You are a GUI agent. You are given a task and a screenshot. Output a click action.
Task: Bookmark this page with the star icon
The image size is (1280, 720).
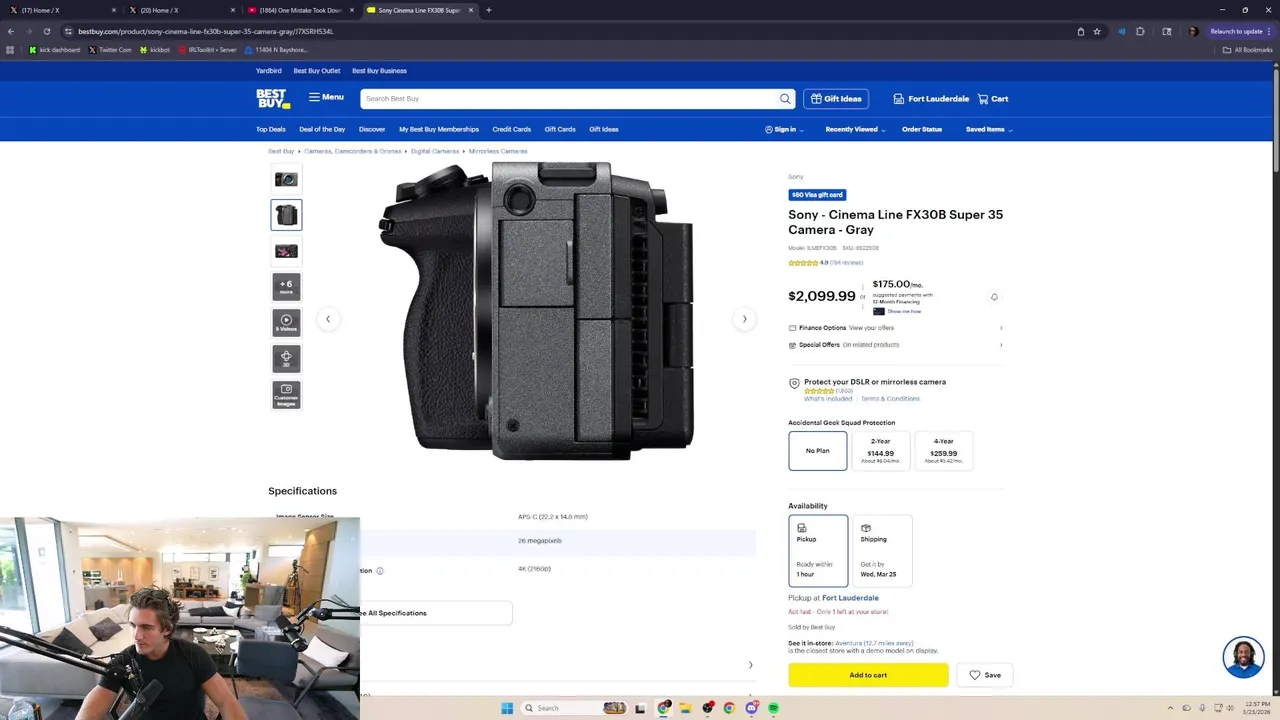click(x=1097, y=31)
